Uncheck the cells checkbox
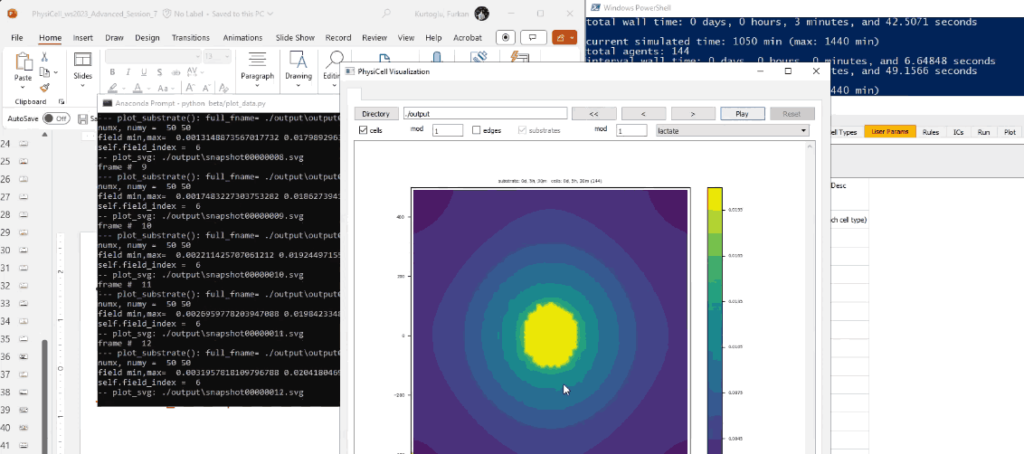The image size is (1024, 454). point(363,130)
